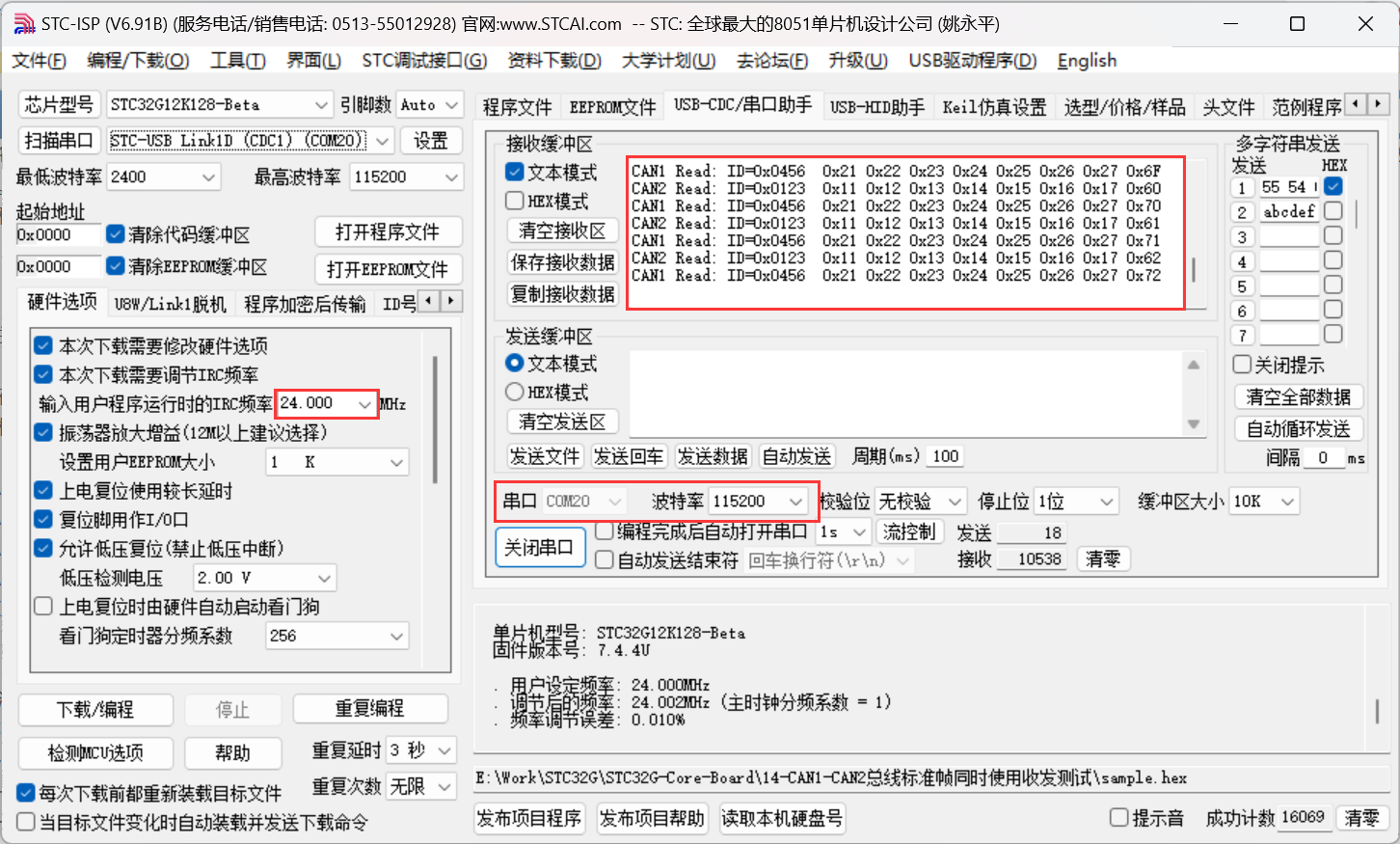
Task: Click send buffer text input area
Action: coord(906,395)
